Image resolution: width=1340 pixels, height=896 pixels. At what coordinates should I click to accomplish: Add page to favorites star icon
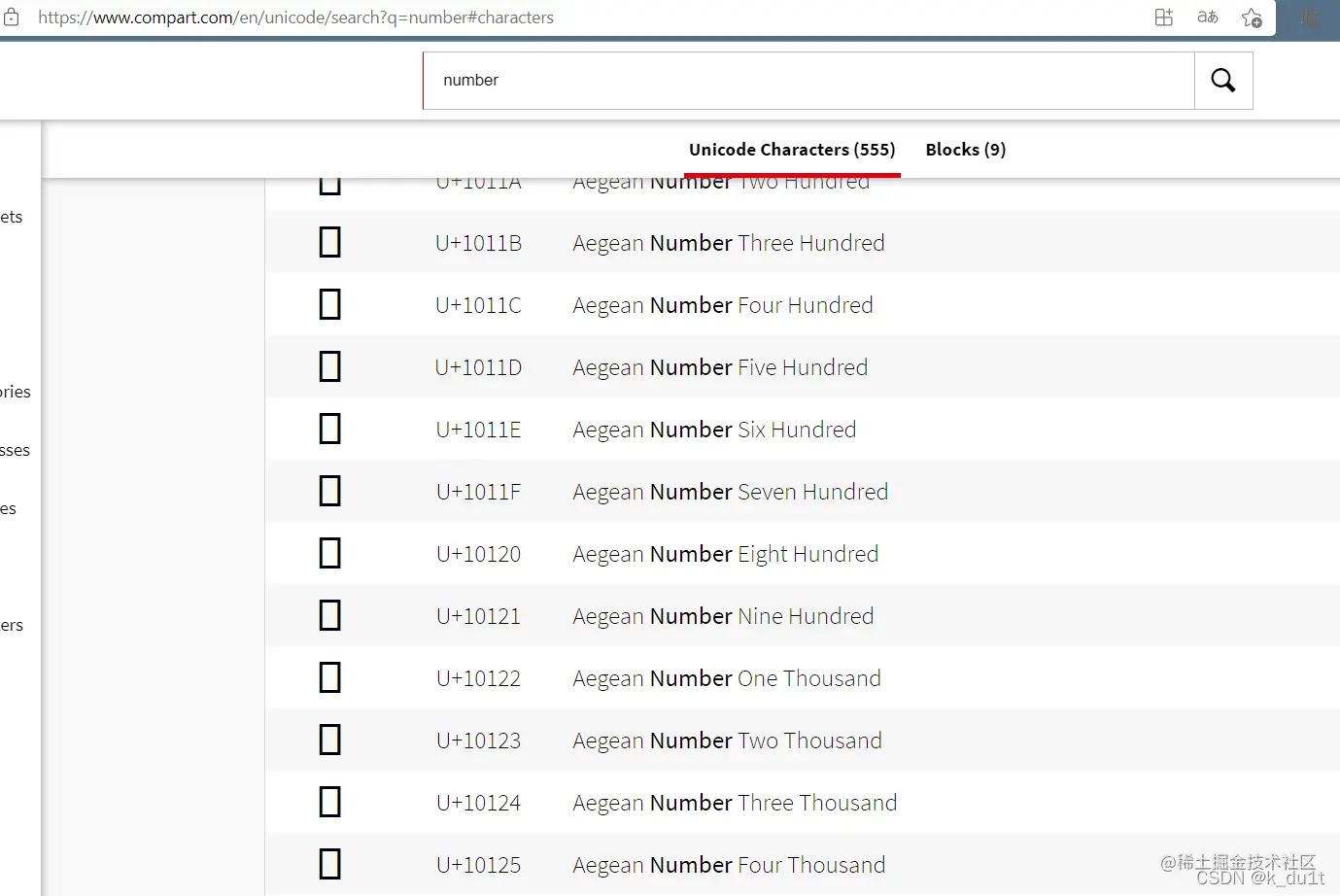1252,17
